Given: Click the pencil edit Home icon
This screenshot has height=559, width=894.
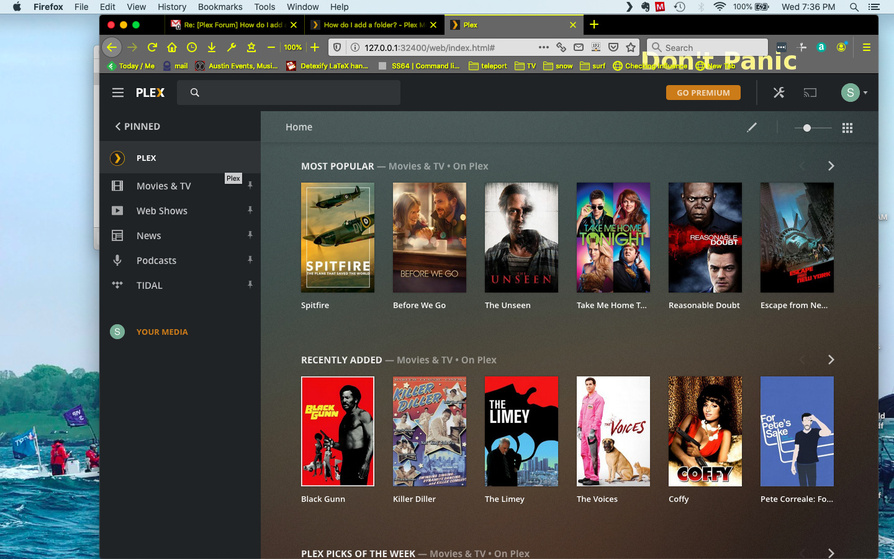Looking at the screenshot, I should point(751,128).
